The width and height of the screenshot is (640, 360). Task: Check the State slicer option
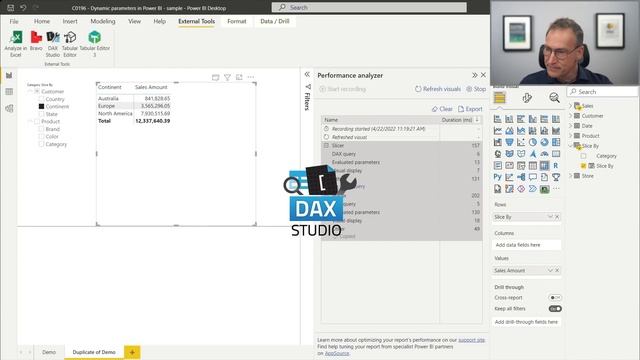click(x=41, y=114)
